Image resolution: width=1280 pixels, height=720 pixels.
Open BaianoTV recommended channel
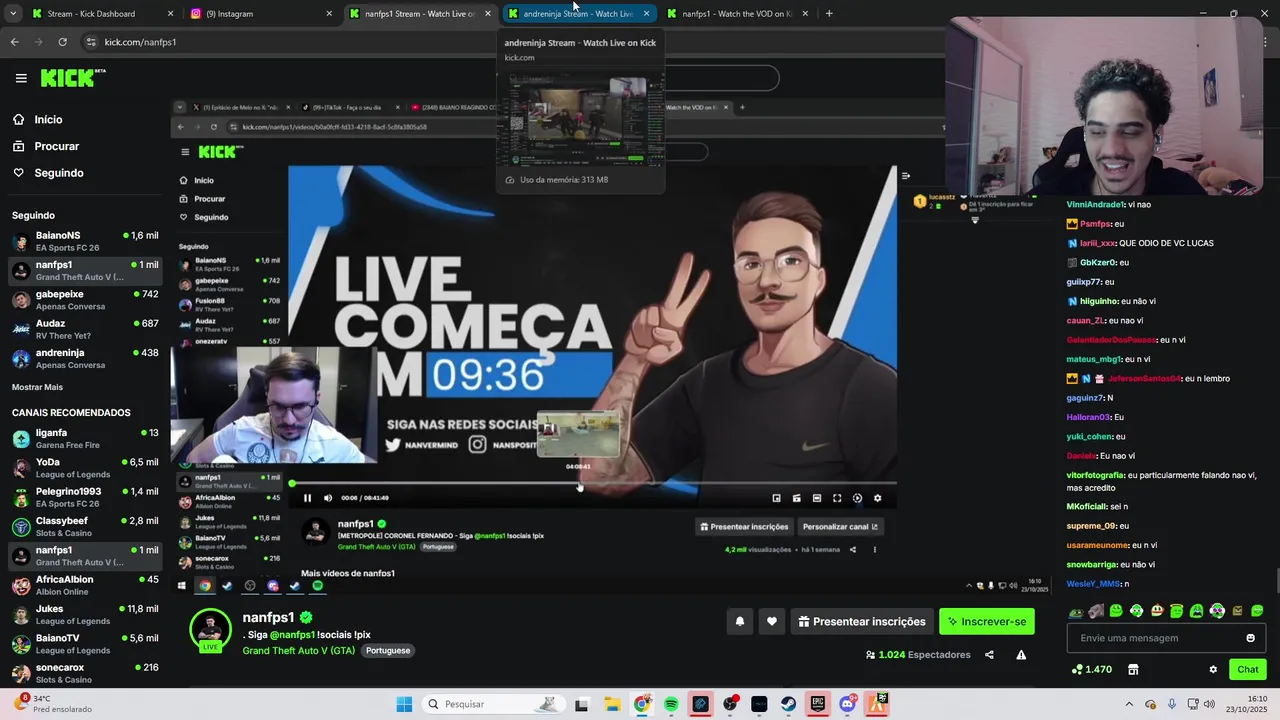point(85,643)
